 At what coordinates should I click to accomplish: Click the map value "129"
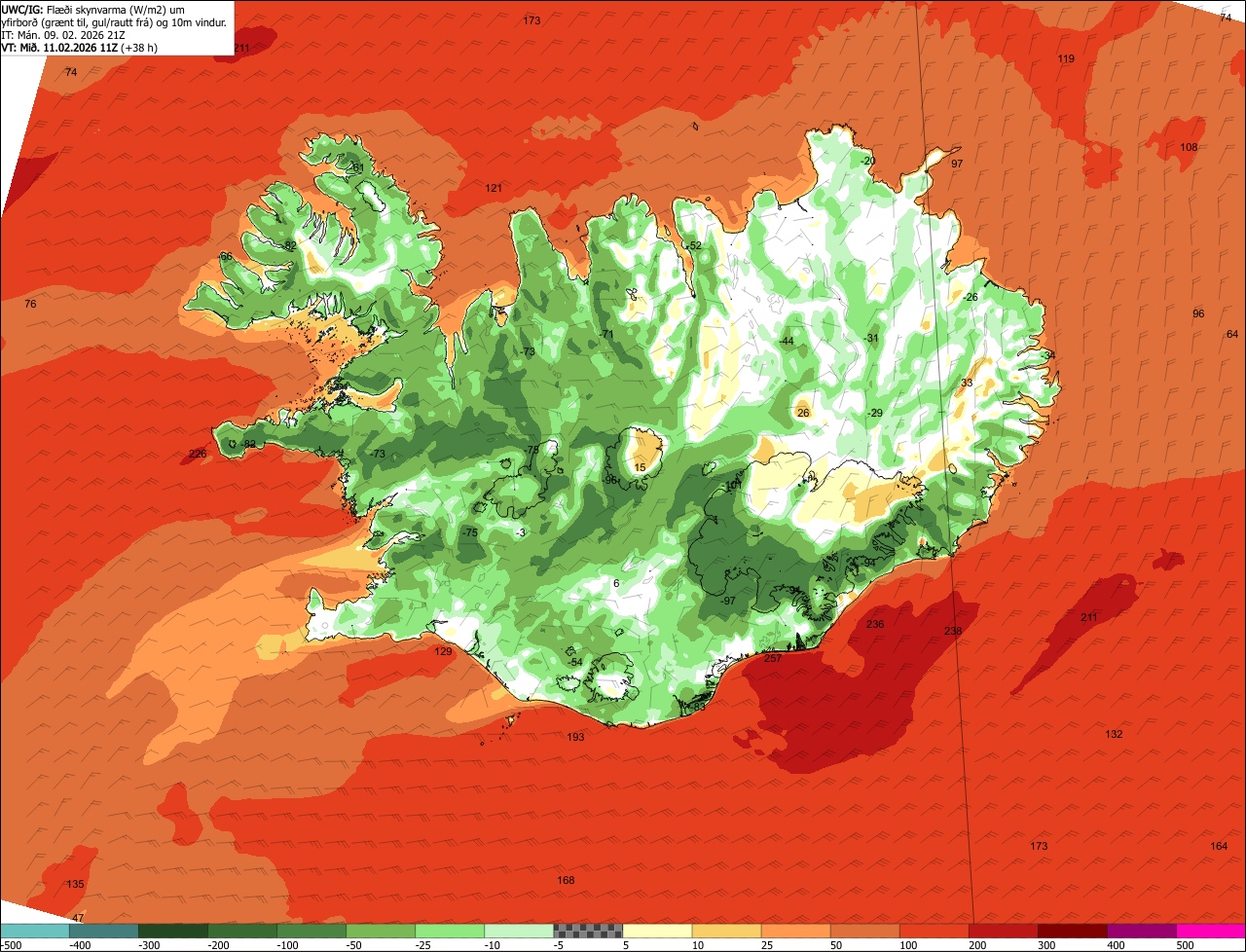[443, 651]
